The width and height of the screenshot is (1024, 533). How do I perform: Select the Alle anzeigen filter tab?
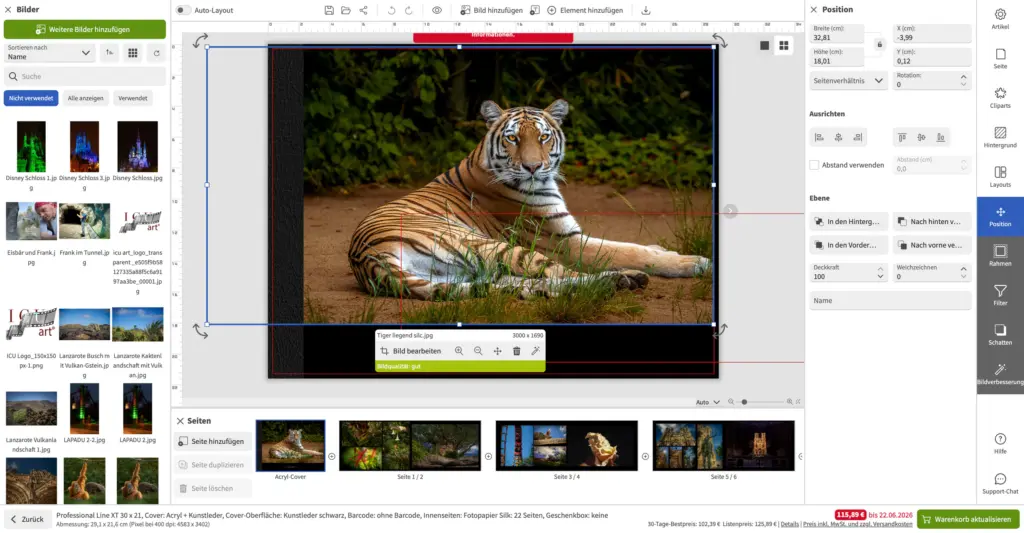coord(86,98)
